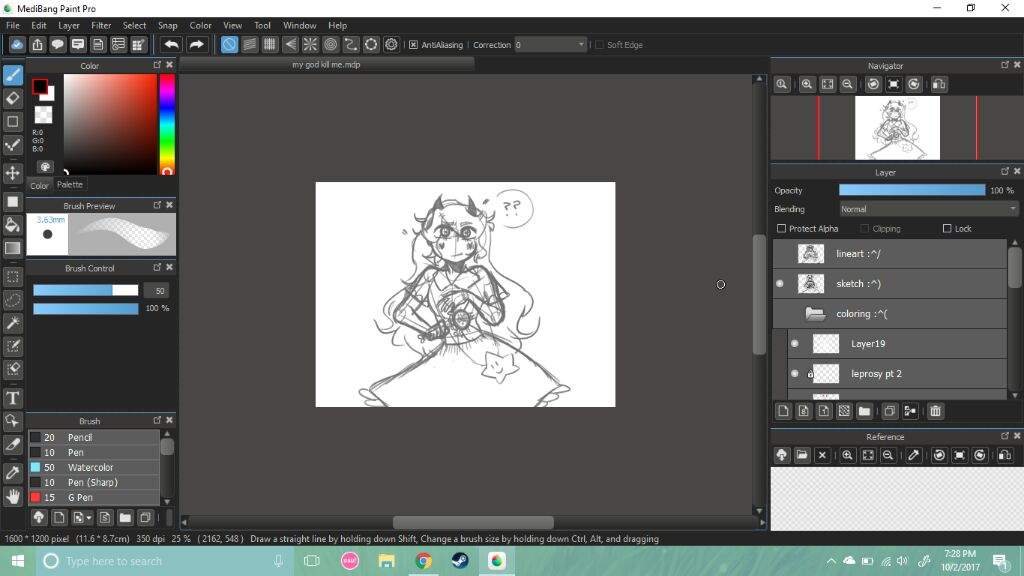Screen dimensions: 1024x576
Task: Select the Move tool
Action: point(12,173)
